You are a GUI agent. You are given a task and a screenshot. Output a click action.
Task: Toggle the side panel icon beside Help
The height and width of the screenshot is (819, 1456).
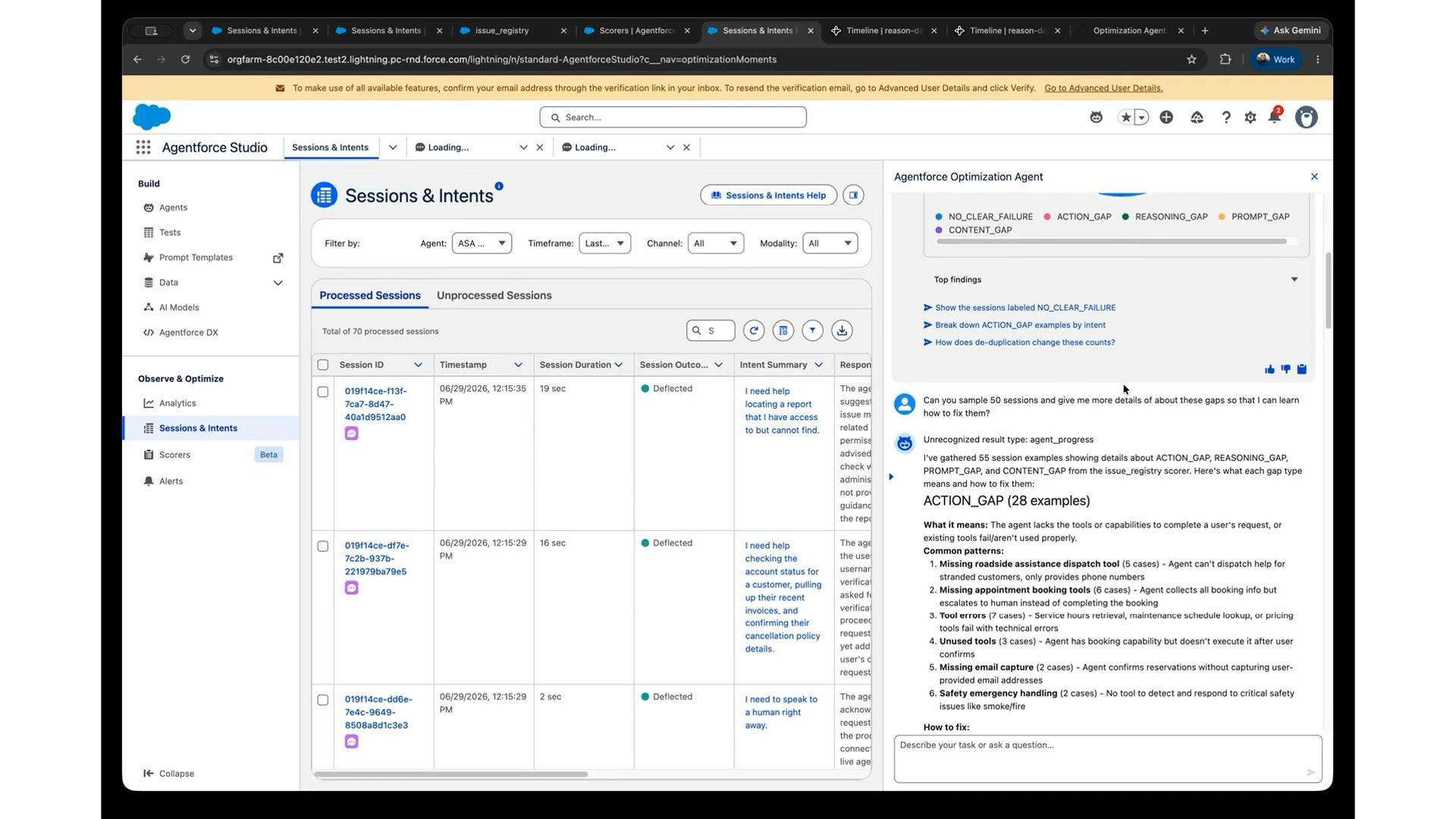(x=853, y=195)
